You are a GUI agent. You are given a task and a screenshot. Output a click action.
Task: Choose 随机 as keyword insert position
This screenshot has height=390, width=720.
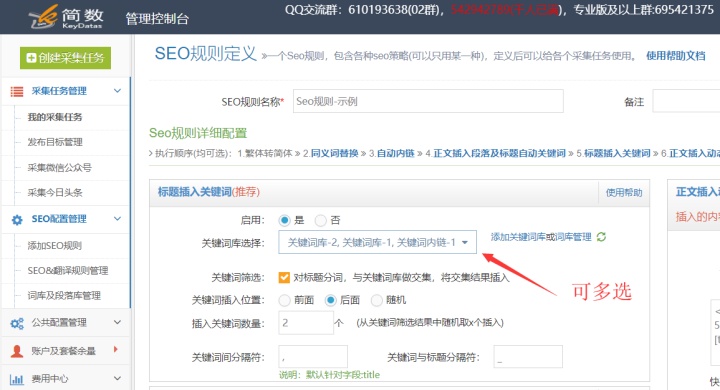(377, 300)
